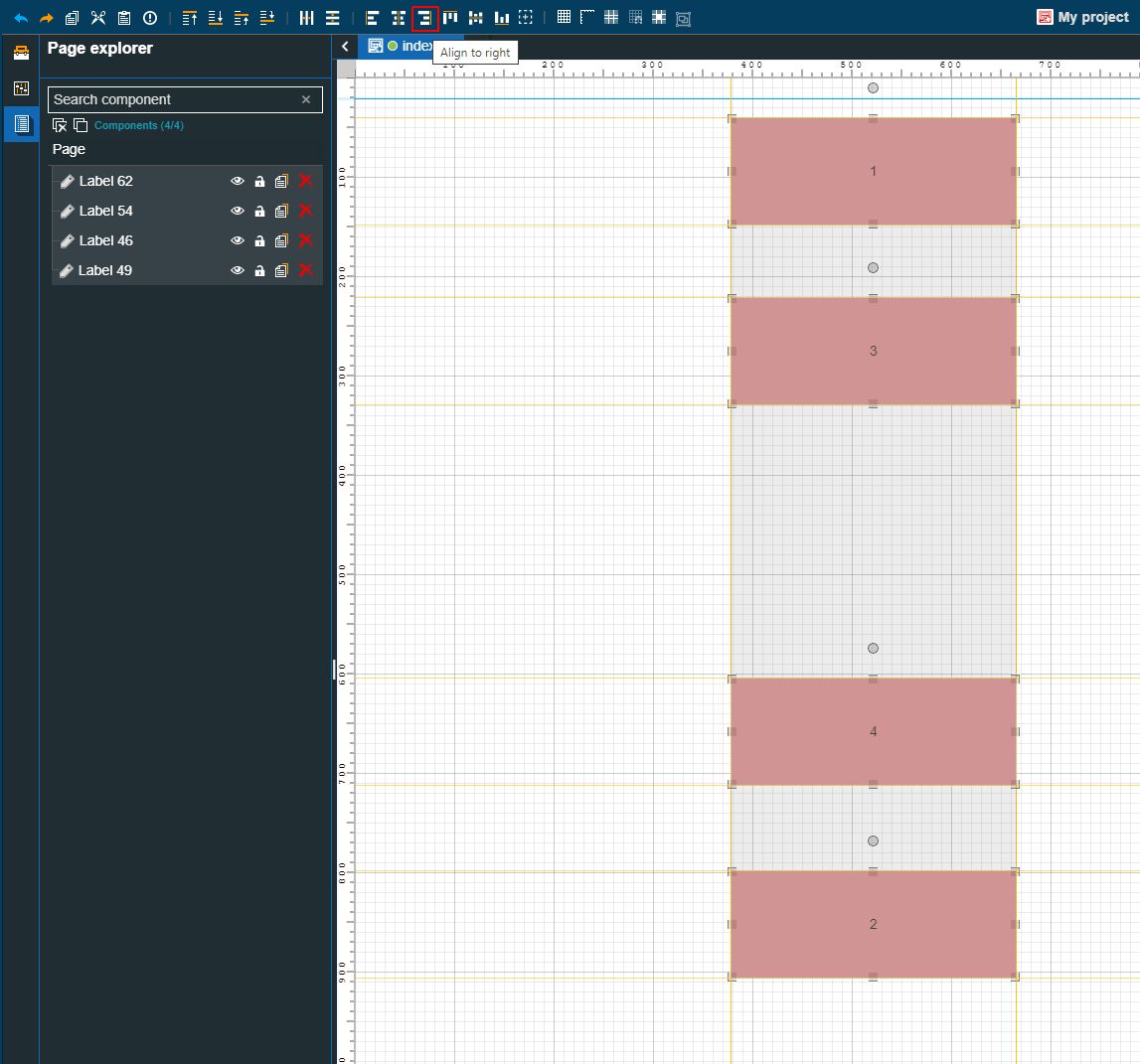The width and height of the screenshot is (1140, 1064).
Task: Select the red block labeled 4 on canvas
Action: (874, 732)
